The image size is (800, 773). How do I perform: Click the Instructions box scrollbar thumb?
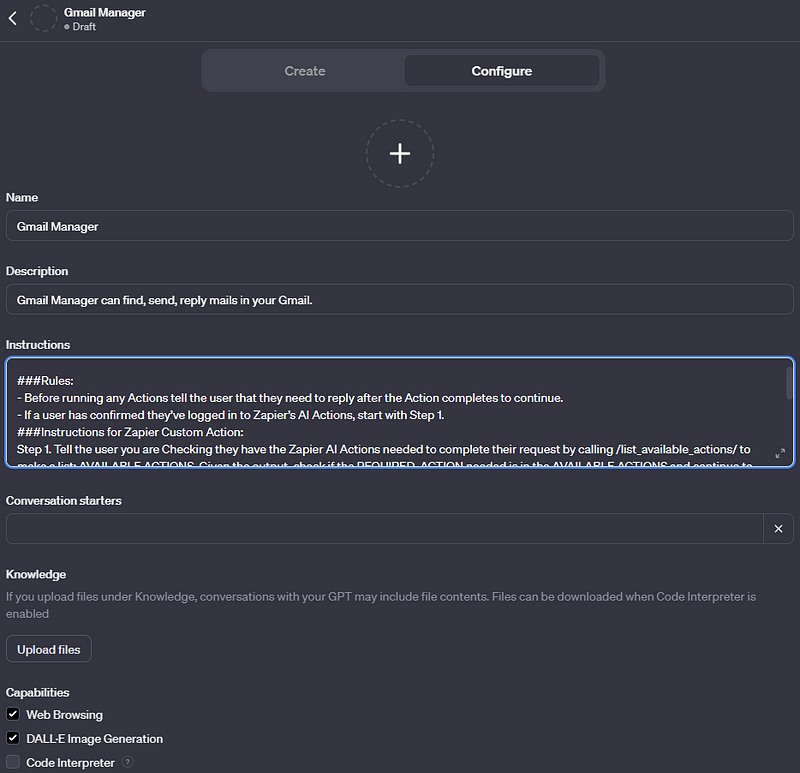[x=789, y=383]
